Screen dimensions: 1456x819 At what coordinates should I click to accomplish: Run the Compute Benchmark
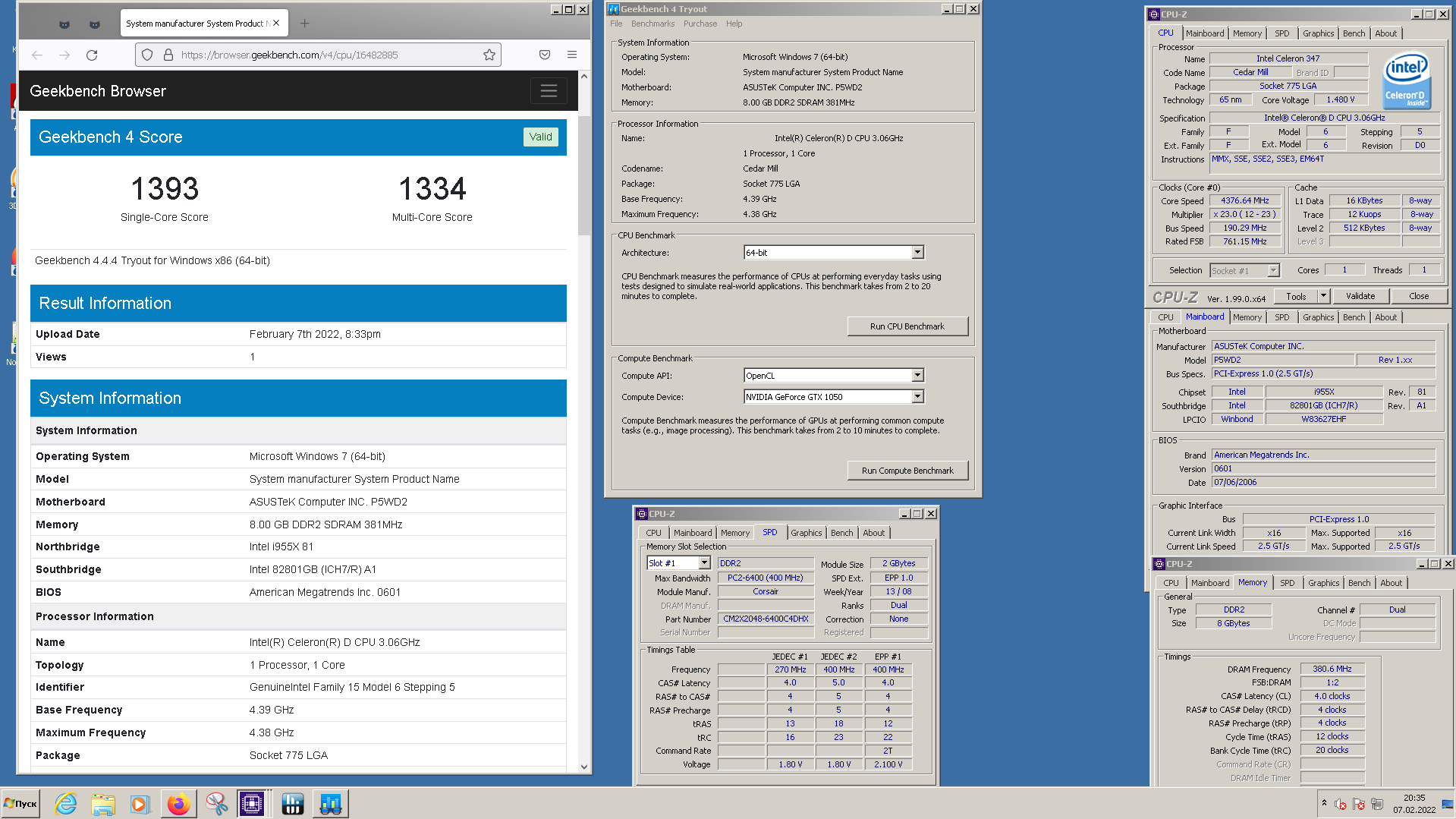[x=907, y=471]
